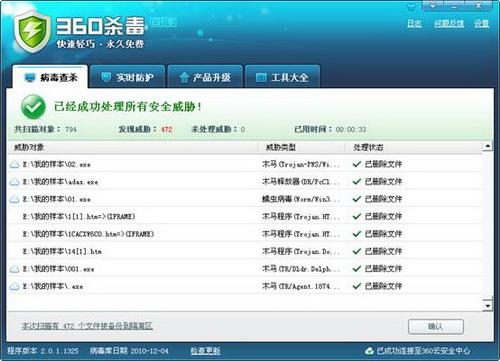Open the 工具大全 tab

click(282, 77)
